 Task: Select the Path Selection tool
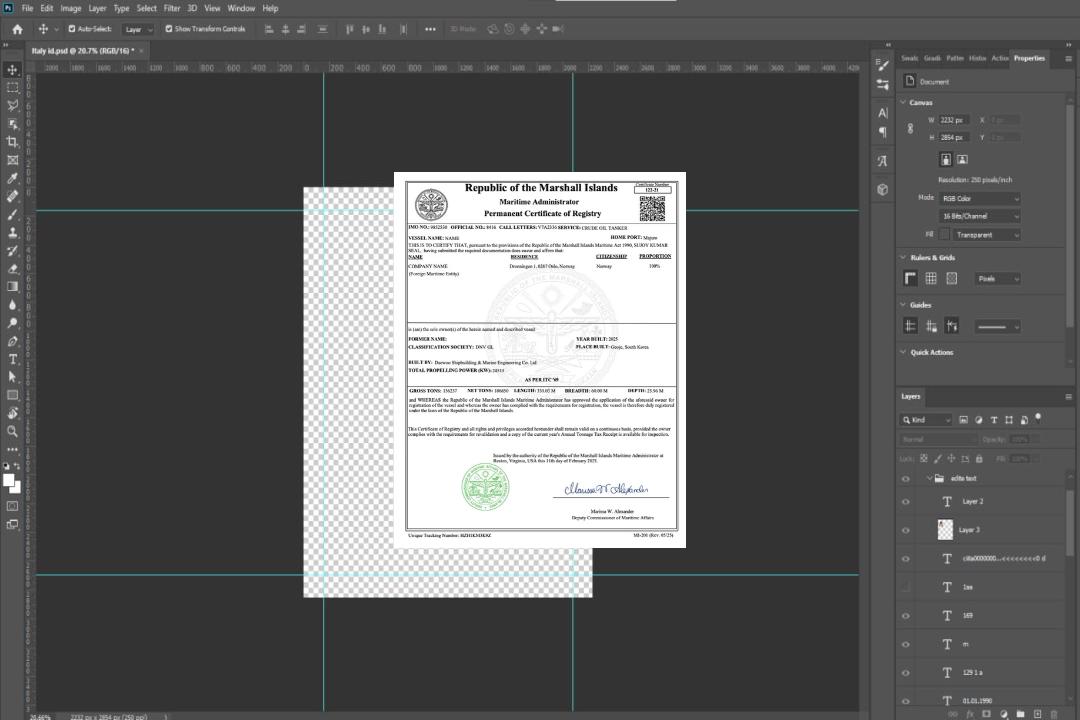(x=12, y=377)
